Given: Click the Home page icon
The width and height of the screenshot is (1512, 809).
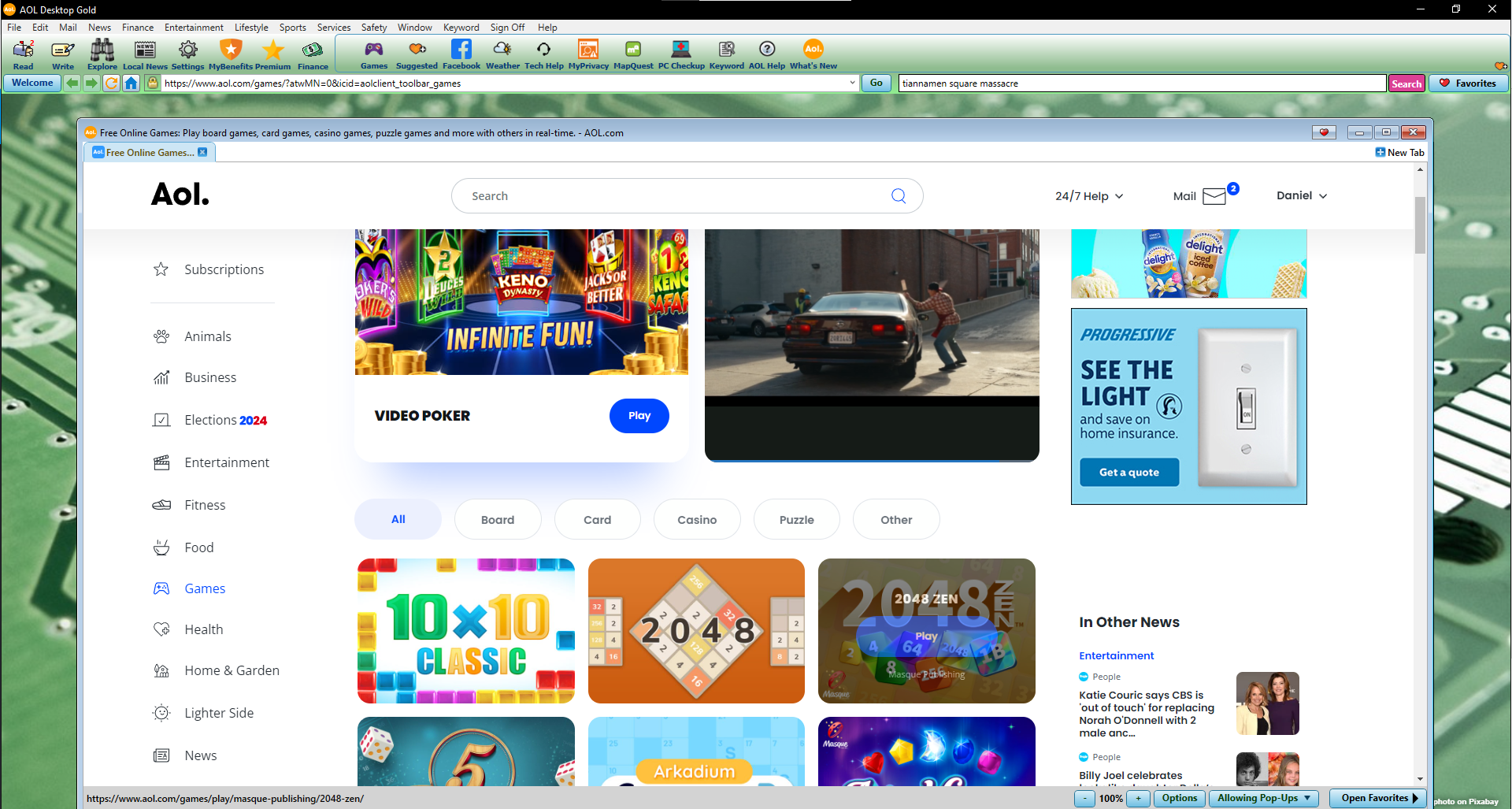Looking at the screenshot, I should pyautogui.click(x=132, y=83).
